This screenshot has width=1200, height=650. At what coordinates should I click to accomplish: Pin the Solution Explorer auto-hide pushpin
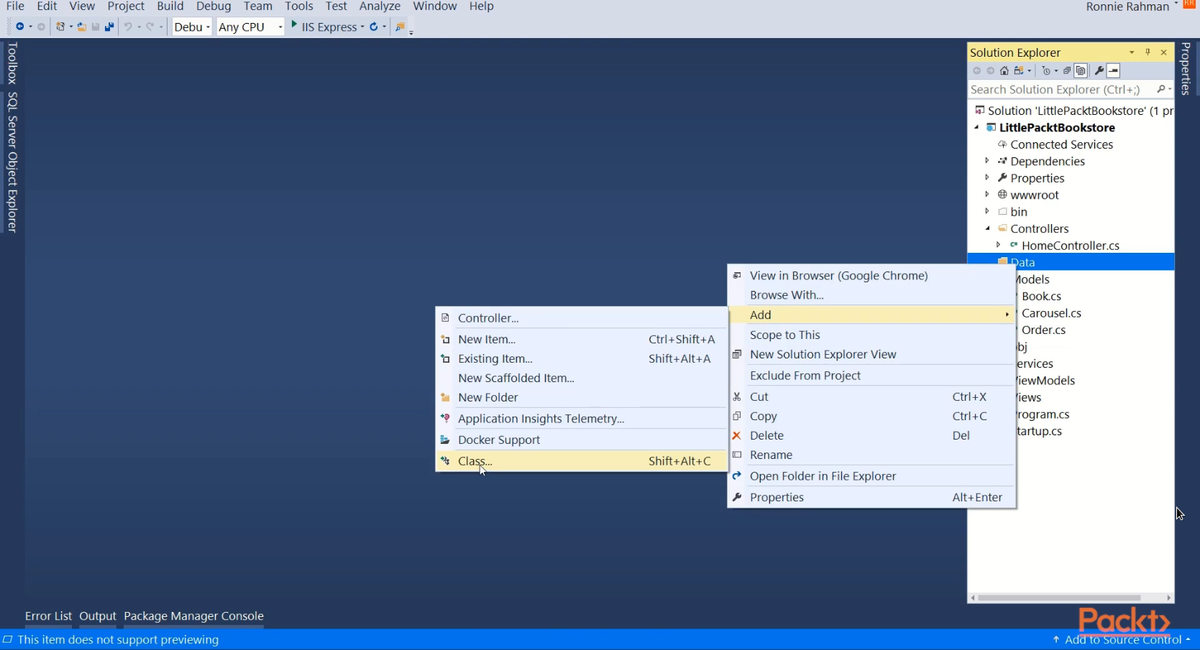(1147, 52)
